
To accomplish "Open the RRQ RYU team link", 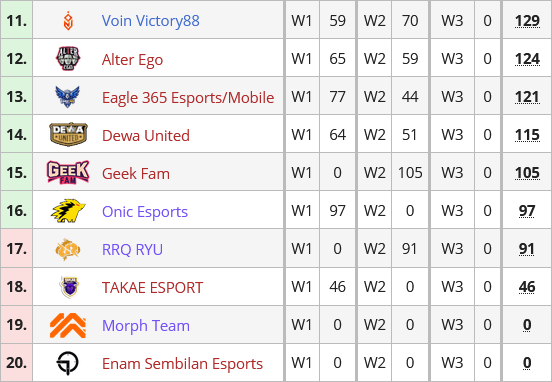I will click(132, 249).
